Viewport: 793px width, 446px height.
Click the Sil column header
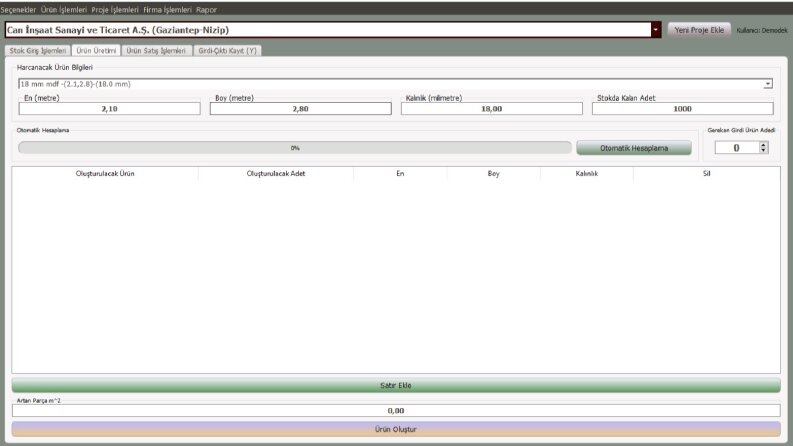pyautogui.click(x=707, y=173)
